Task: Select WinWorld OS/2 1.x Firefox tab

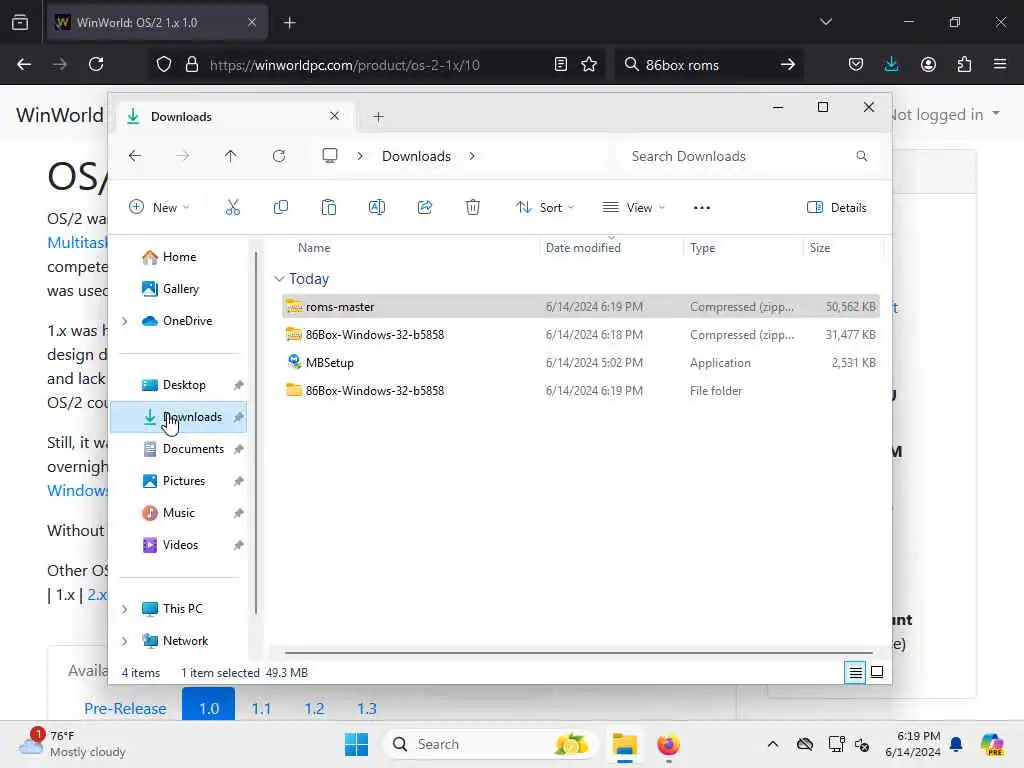Action: 157,22
